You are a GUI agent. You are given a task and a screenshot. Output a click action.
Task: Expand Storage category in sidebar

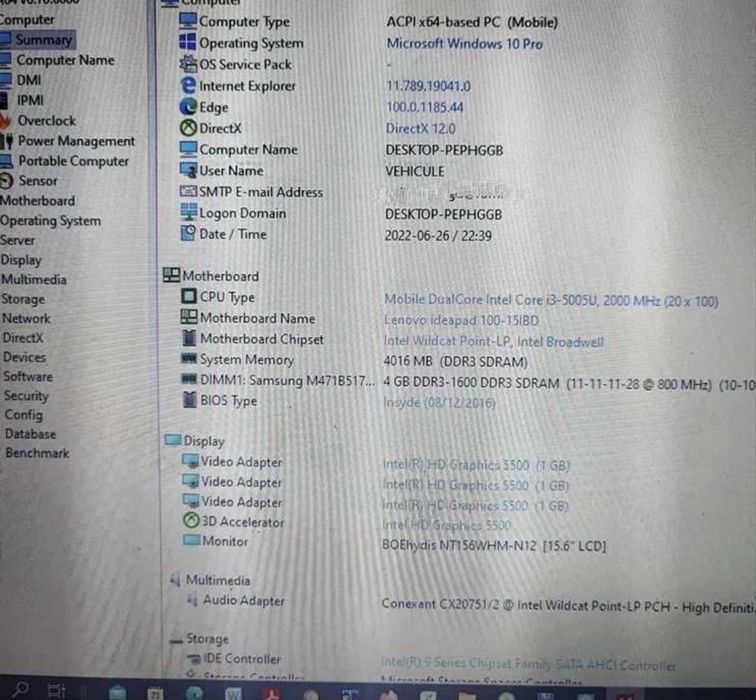click(x=23, y=299)
